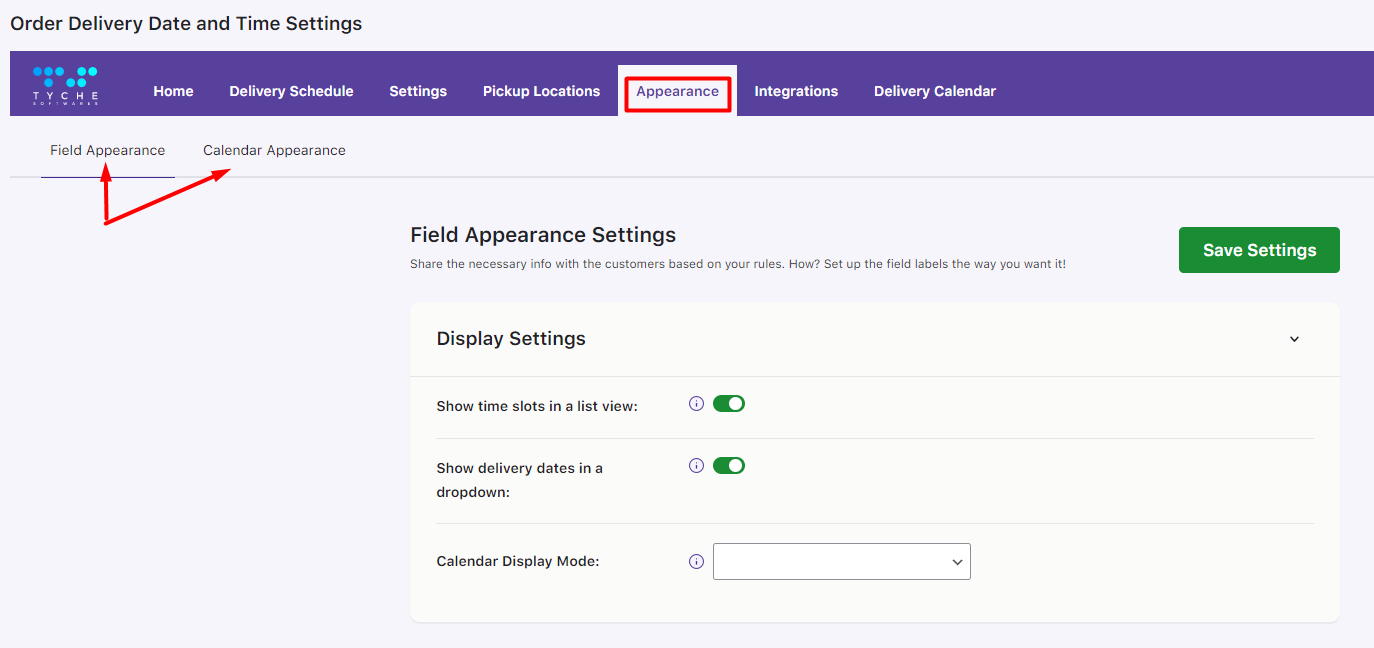Select the Field Appearance tab

pyautogui.click(x=107, y=150)
